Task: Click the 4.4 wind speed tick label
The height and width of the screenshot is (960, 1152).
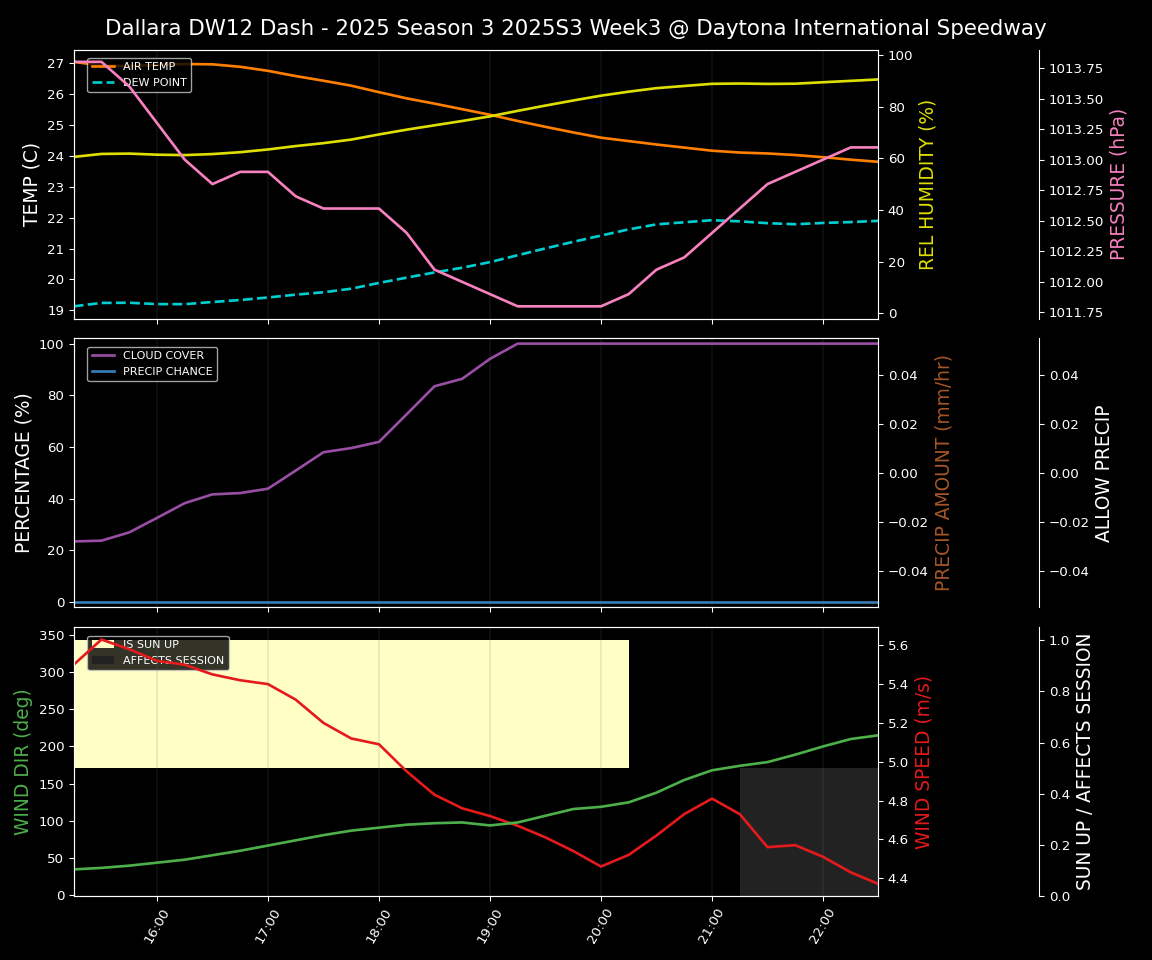Action: point(898,878)
